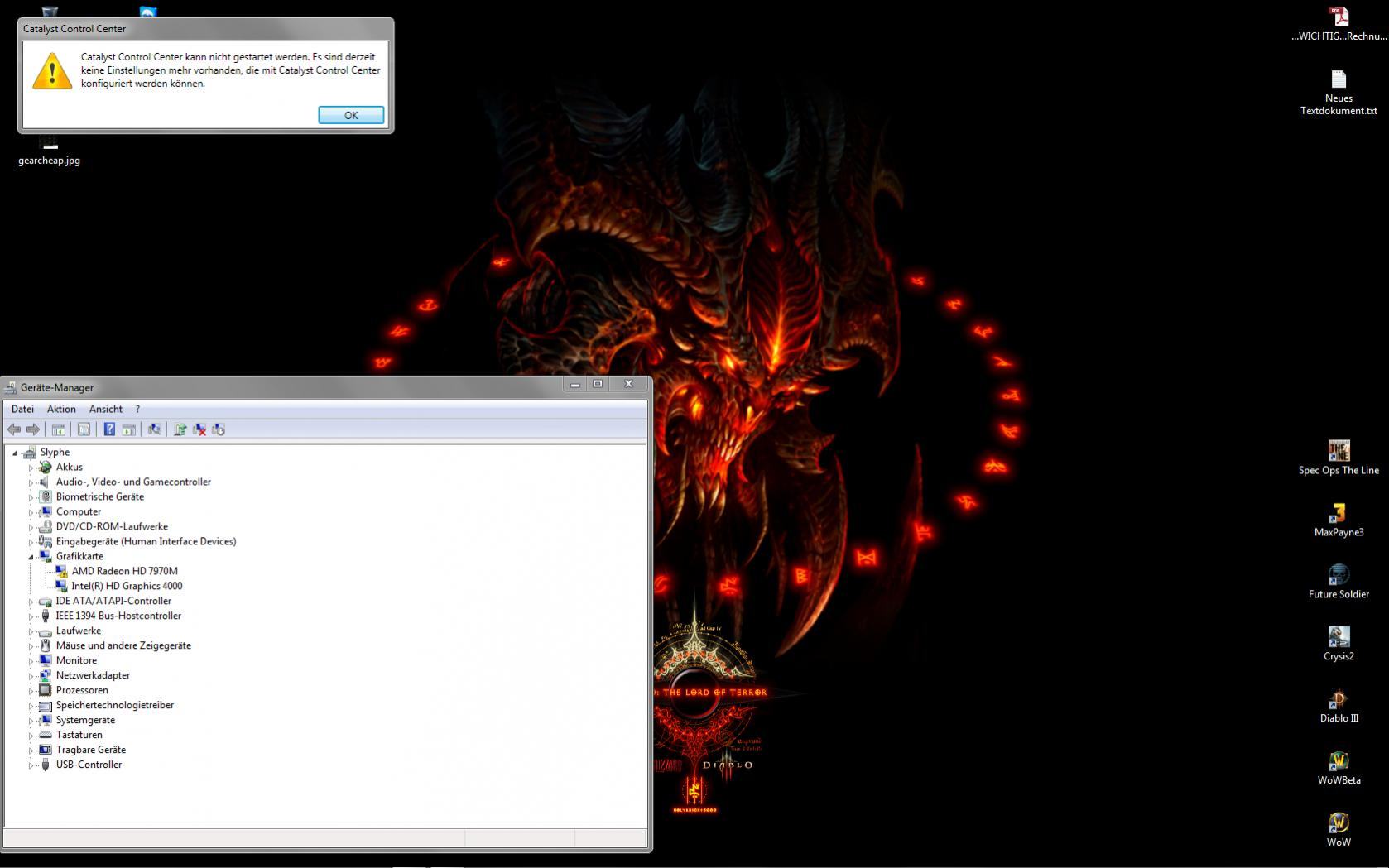Expand Audio-, Video- und Gamecontroller
The width and height of the screenshot is (1389, 868).
tap(31, 482)
